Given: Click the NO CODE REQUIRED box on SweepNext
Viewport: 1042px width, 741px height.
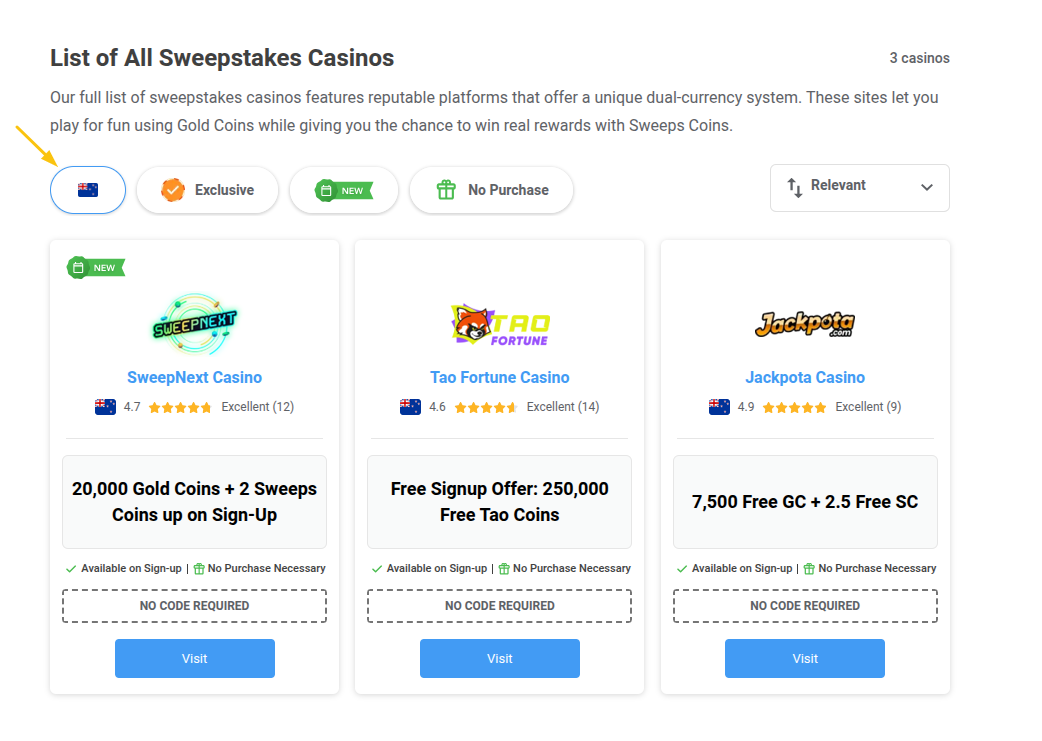Looking at the screenshot, I should [x=194, y=605].
